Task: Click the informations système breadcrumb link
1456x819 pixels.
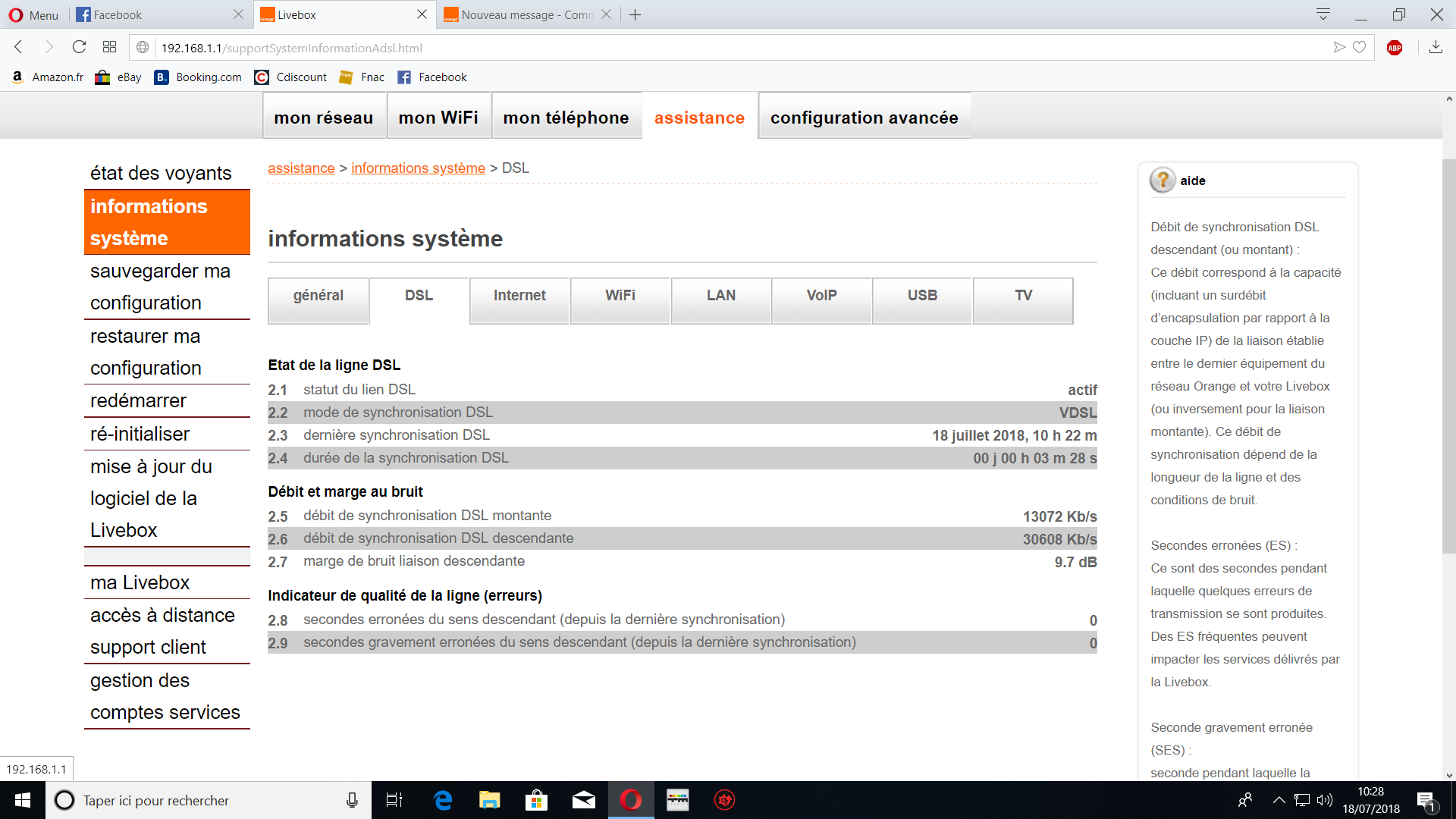Action: [418, 168]
